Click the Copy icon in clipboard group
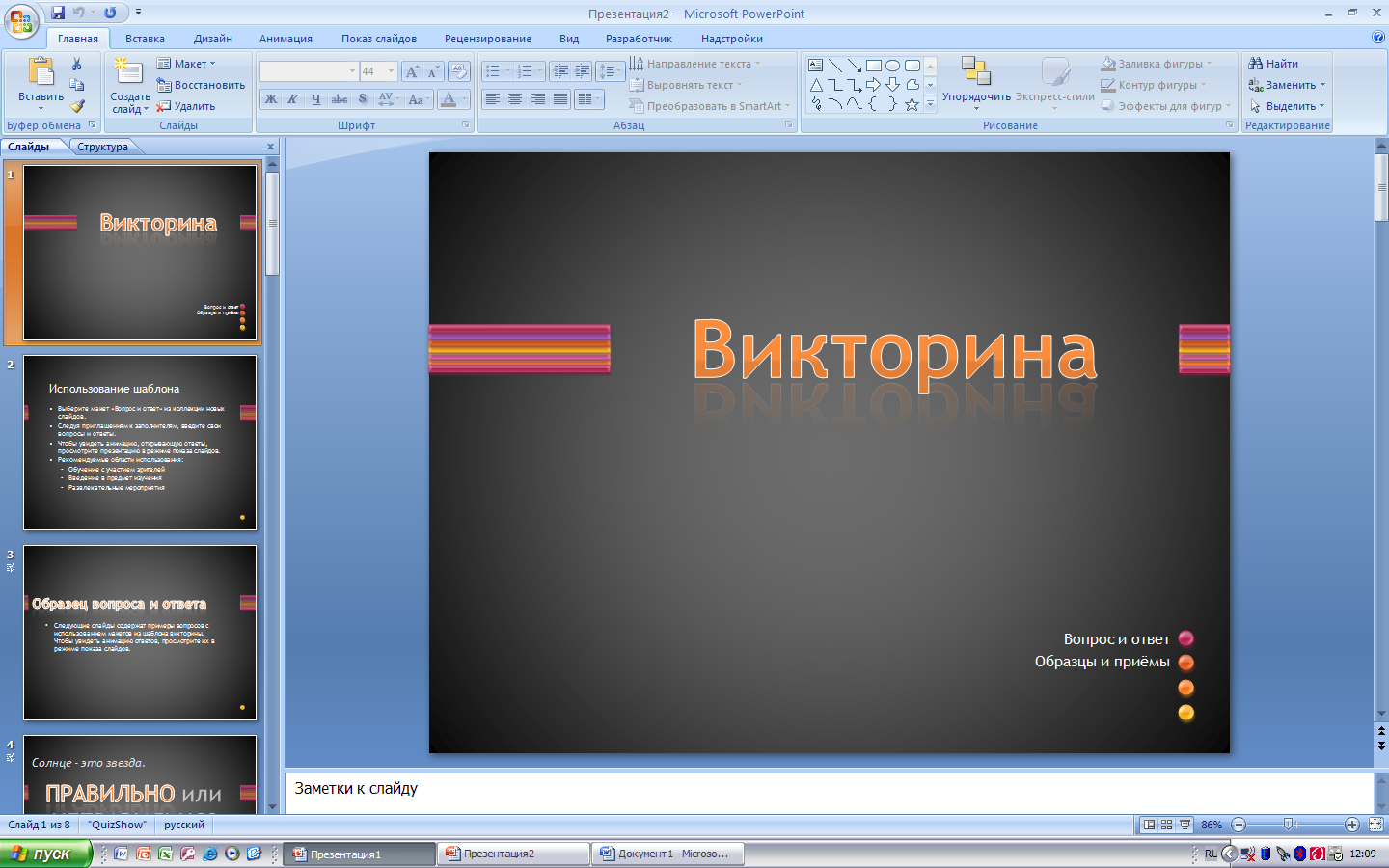The image size is (1389, 868). (77, 85)
